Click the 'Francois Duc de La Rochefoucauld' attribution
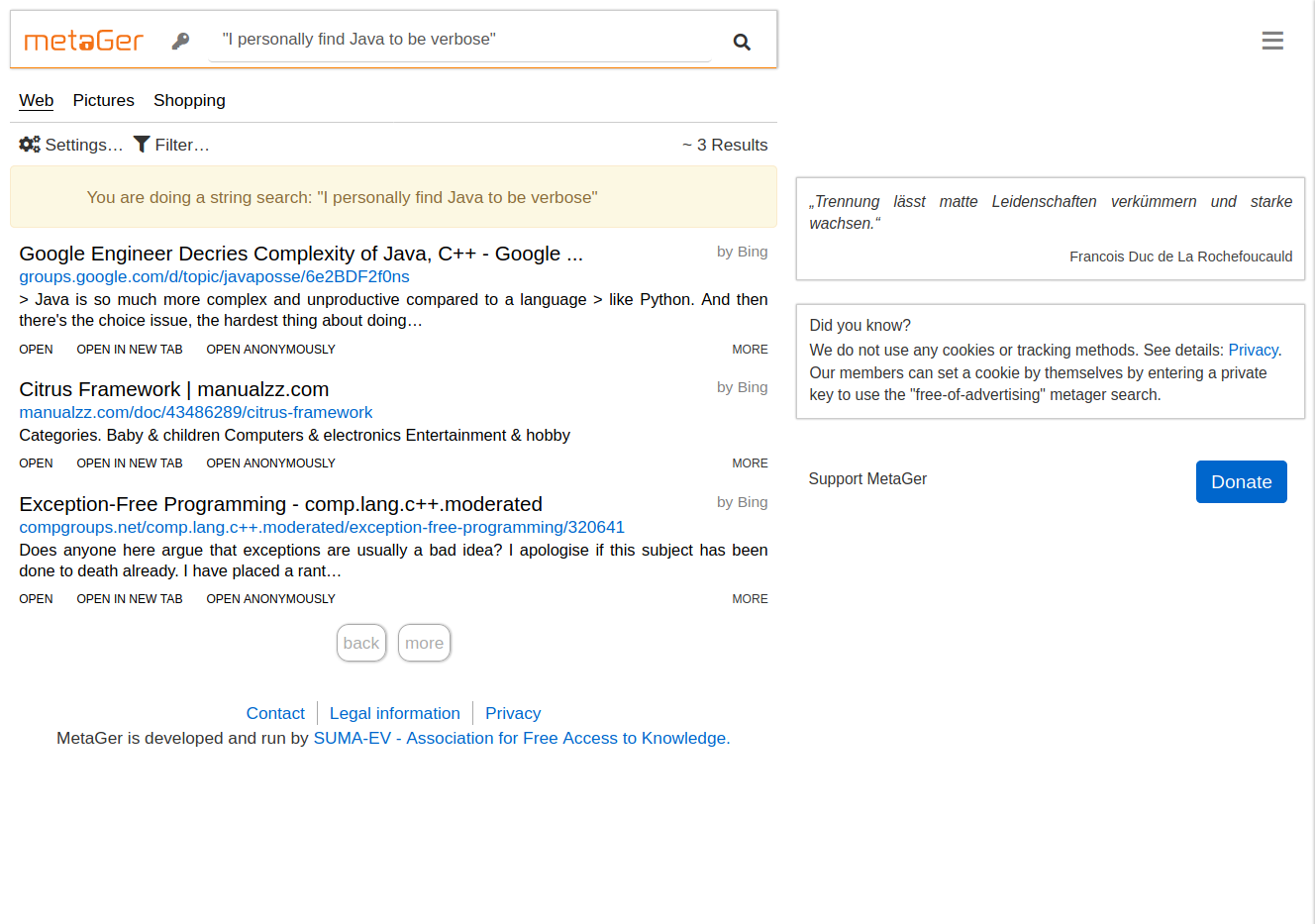1315x924 pixels. [x=1180, y=257]
